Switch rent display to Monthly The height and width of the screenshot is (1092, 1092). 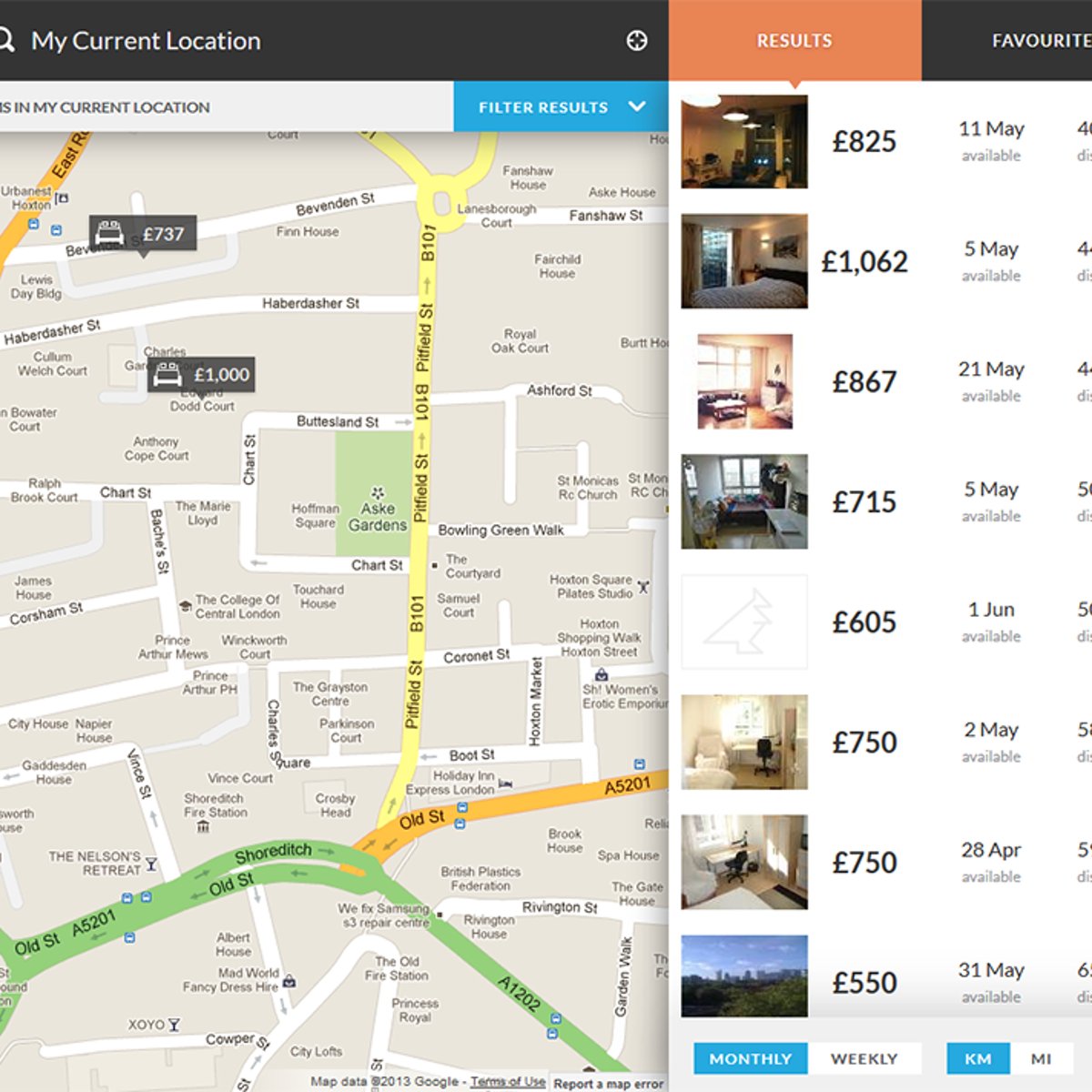pos(750,1058)
